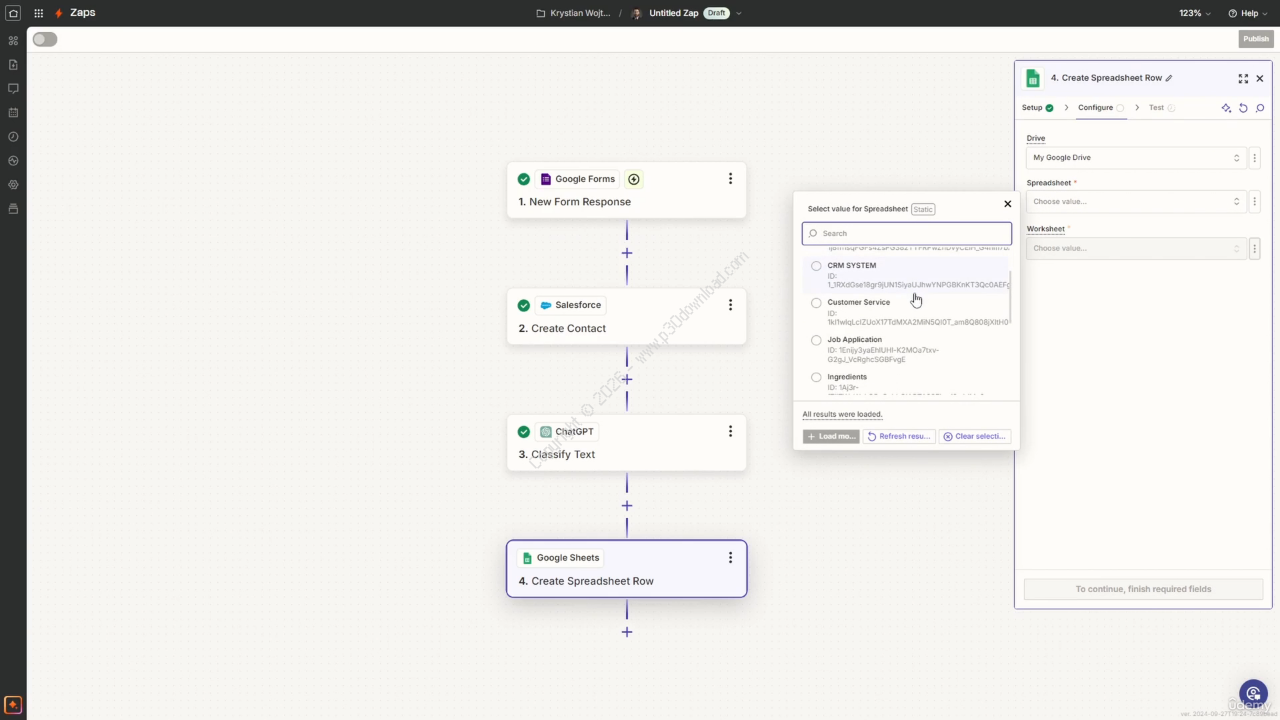Image resolution: width=1280 pixels, height=720 pixels.
Task: Click the spreadsheet Search input field
Action: click(x=907, y=234)
